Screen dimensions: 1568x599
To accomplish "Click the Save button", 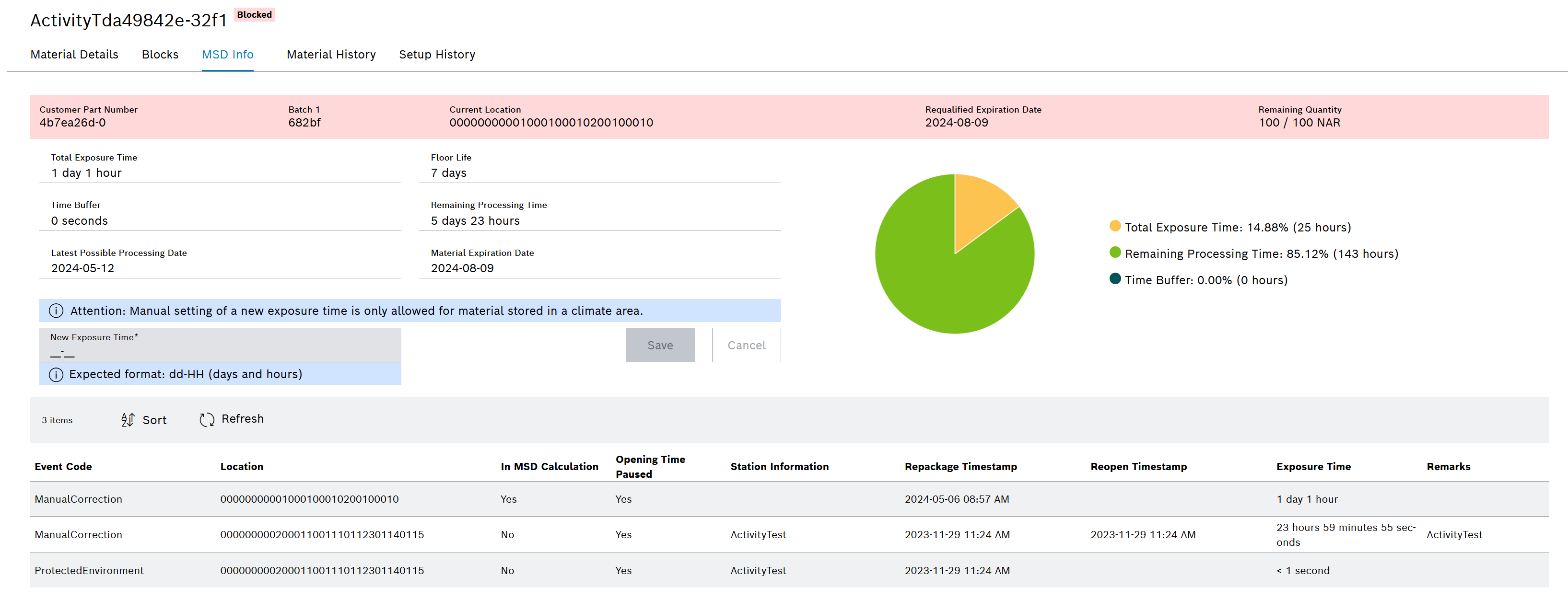I will pos(660,345).
